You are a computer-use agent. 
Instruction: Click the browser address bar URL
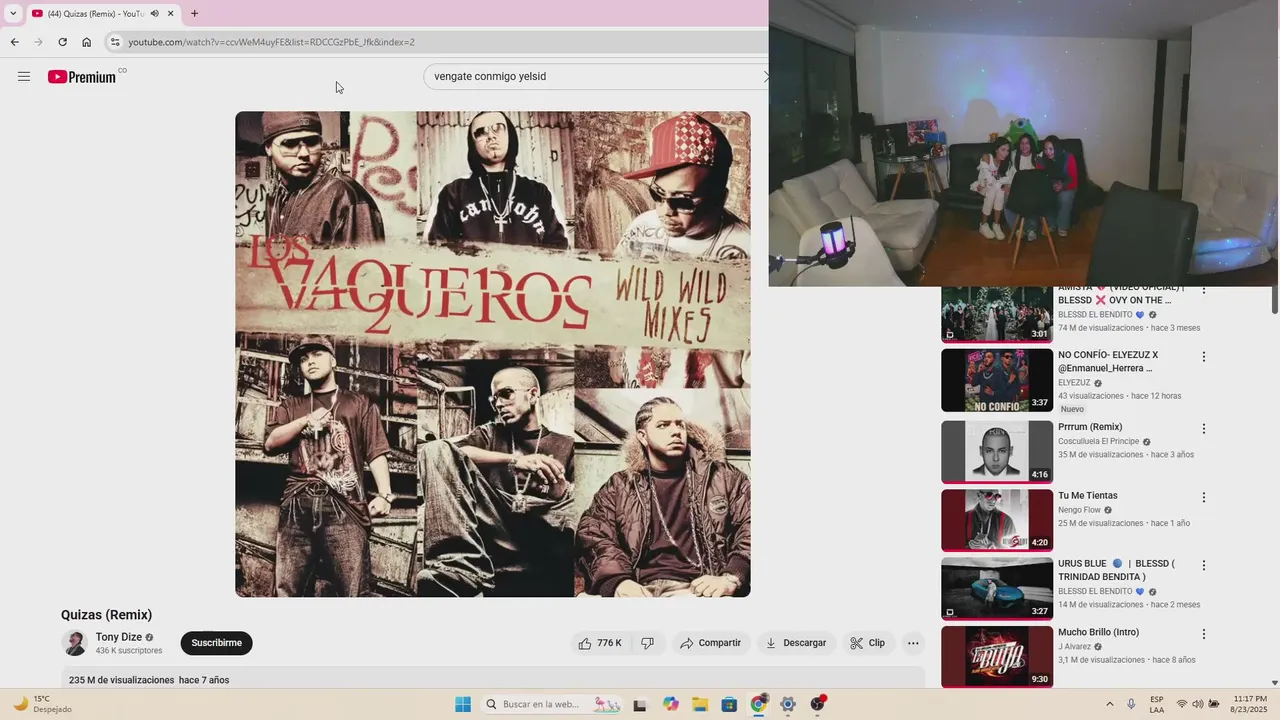point(271,42)
